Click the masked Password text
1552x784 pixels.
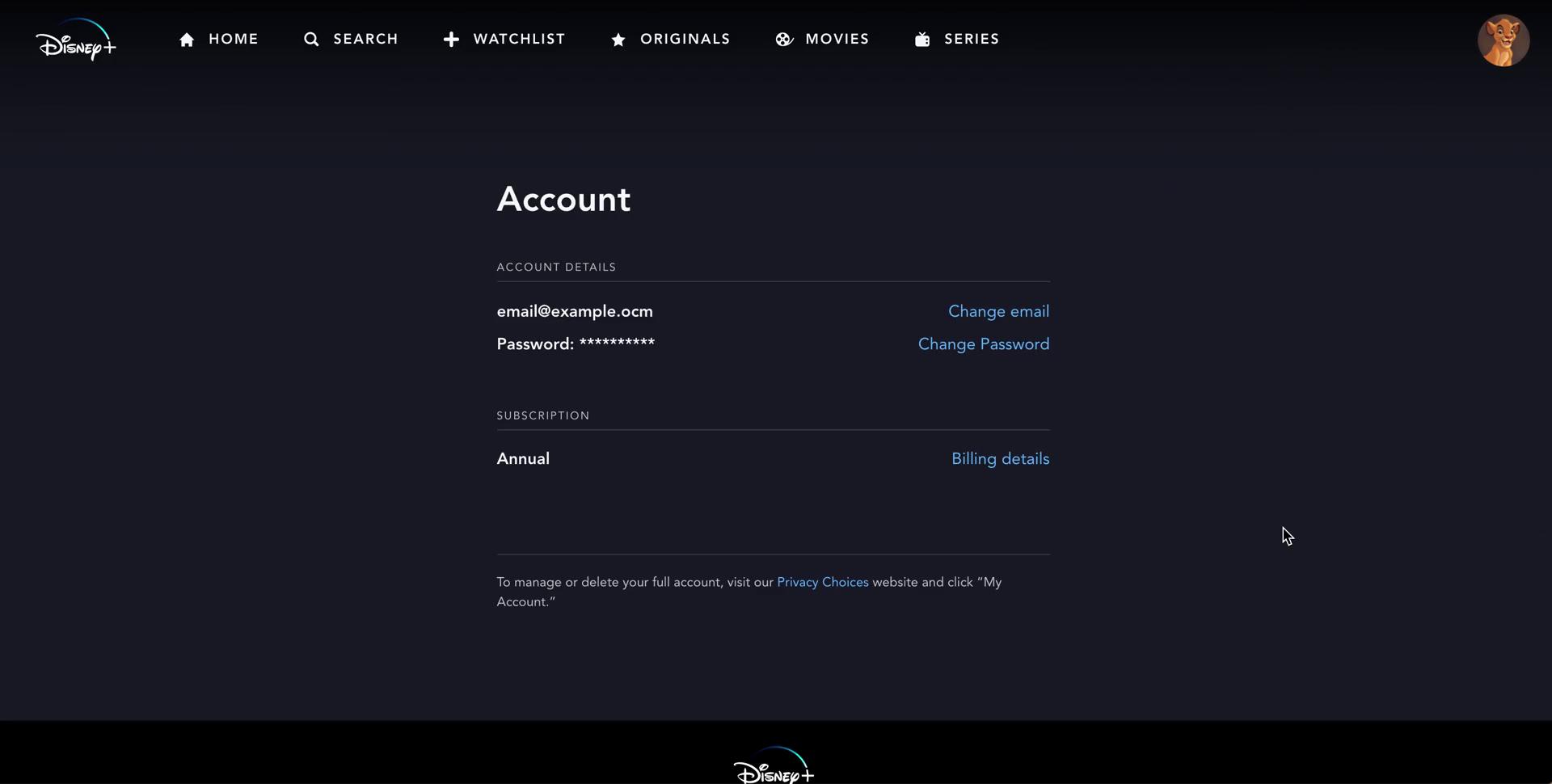point(576,344)
